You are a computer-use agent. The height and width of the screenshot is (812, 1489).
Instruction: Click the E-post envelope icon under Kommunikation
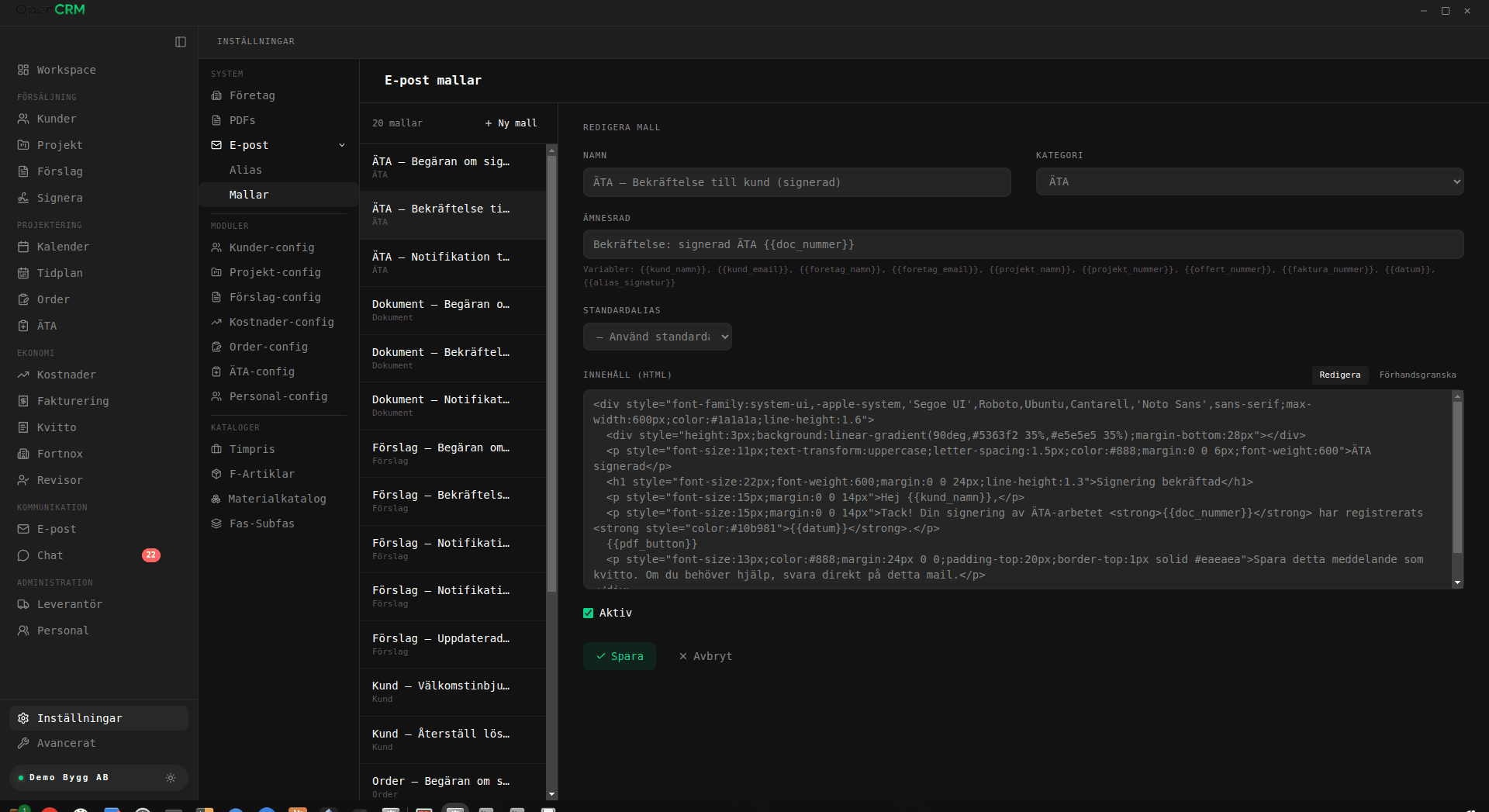click(23, 529)
